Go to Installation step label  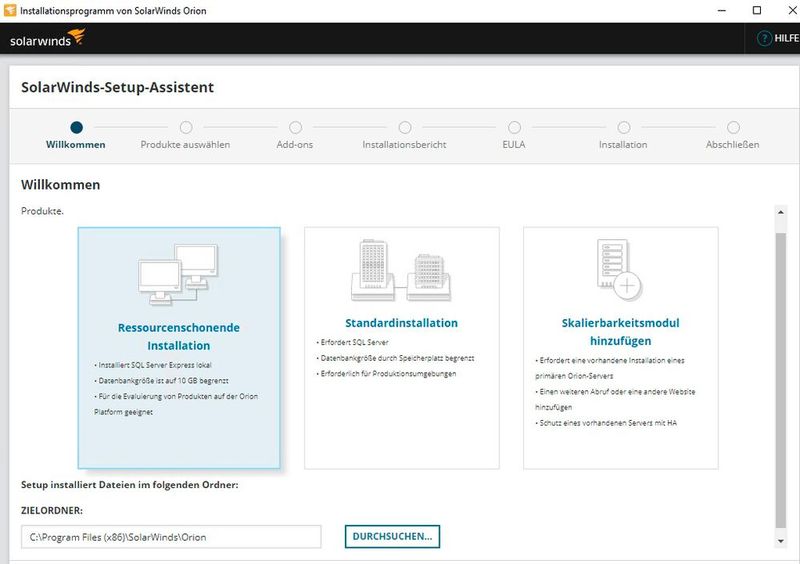[x=623, y=144]
